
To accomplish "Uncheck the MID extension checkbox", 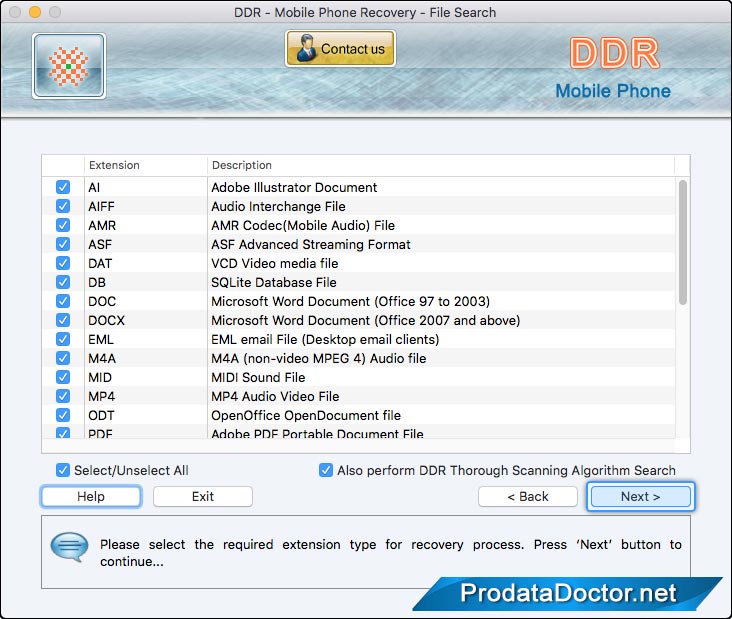I will (x=63, y=377).
